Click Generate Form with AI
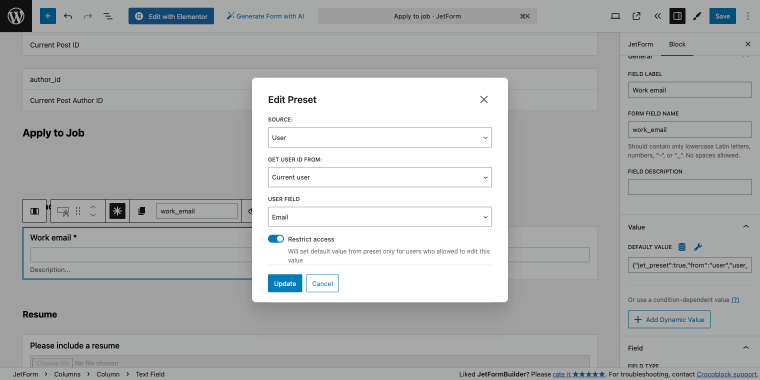The height and width of the screenshot is (380, 760). point(266,16)
